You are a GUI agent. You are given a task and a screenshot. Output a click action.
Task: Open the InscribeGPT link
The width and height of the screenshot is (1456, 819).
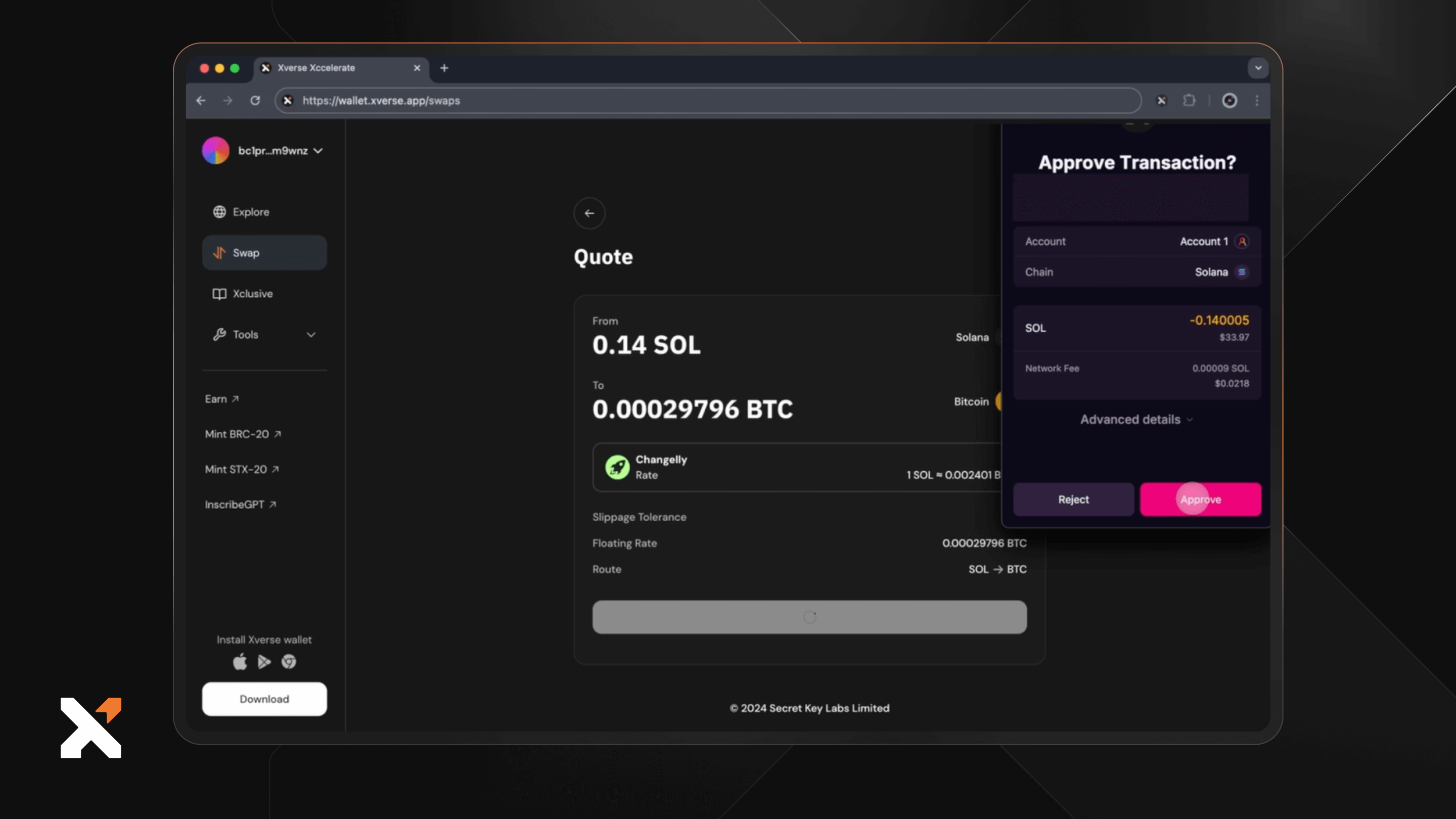pos(241,504)
